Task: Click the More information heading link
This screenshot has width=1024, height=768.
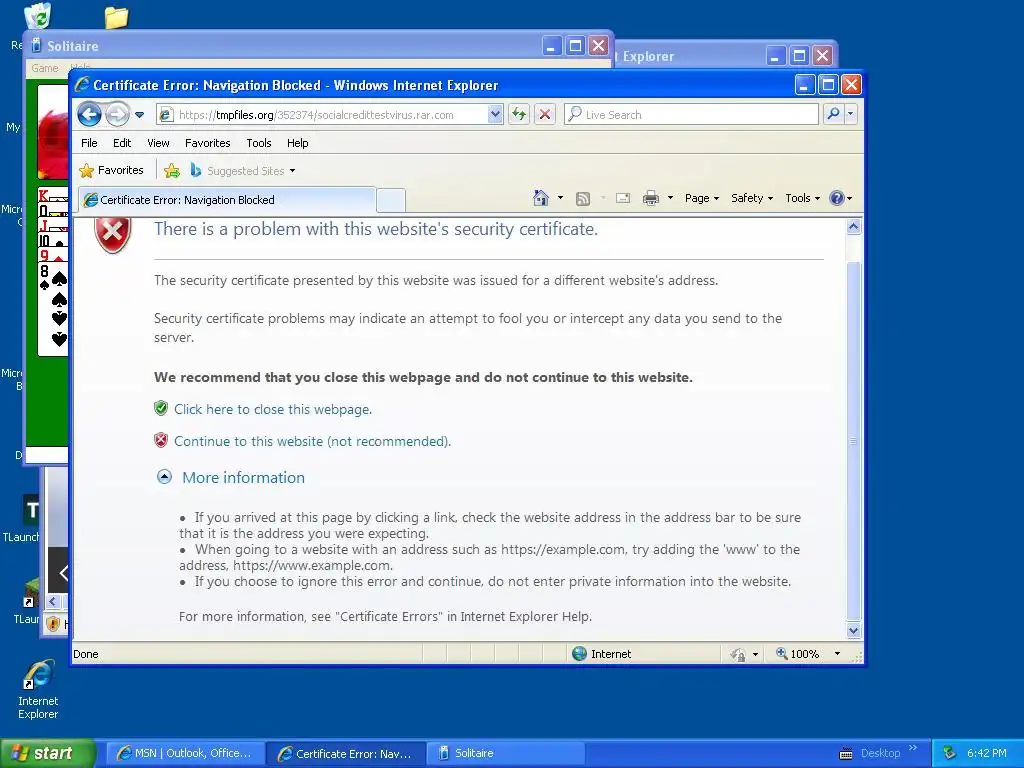Action: [244, 477]
